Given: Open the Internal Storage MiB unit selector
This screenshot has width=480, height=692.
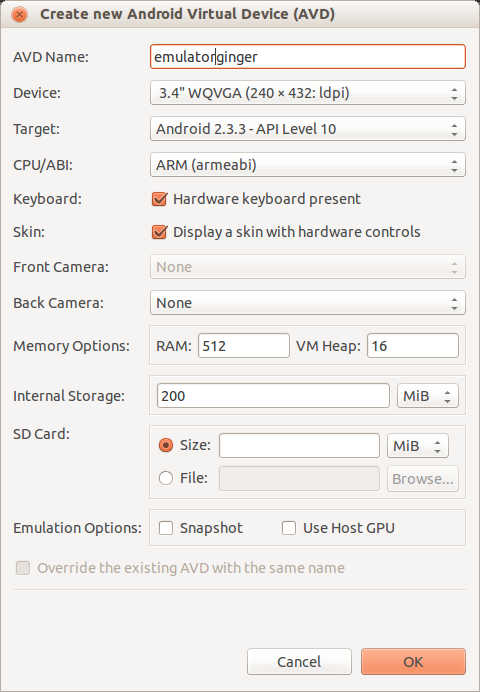Looking at the screenshot, I should pyautogui.click(x=428, y=396).
